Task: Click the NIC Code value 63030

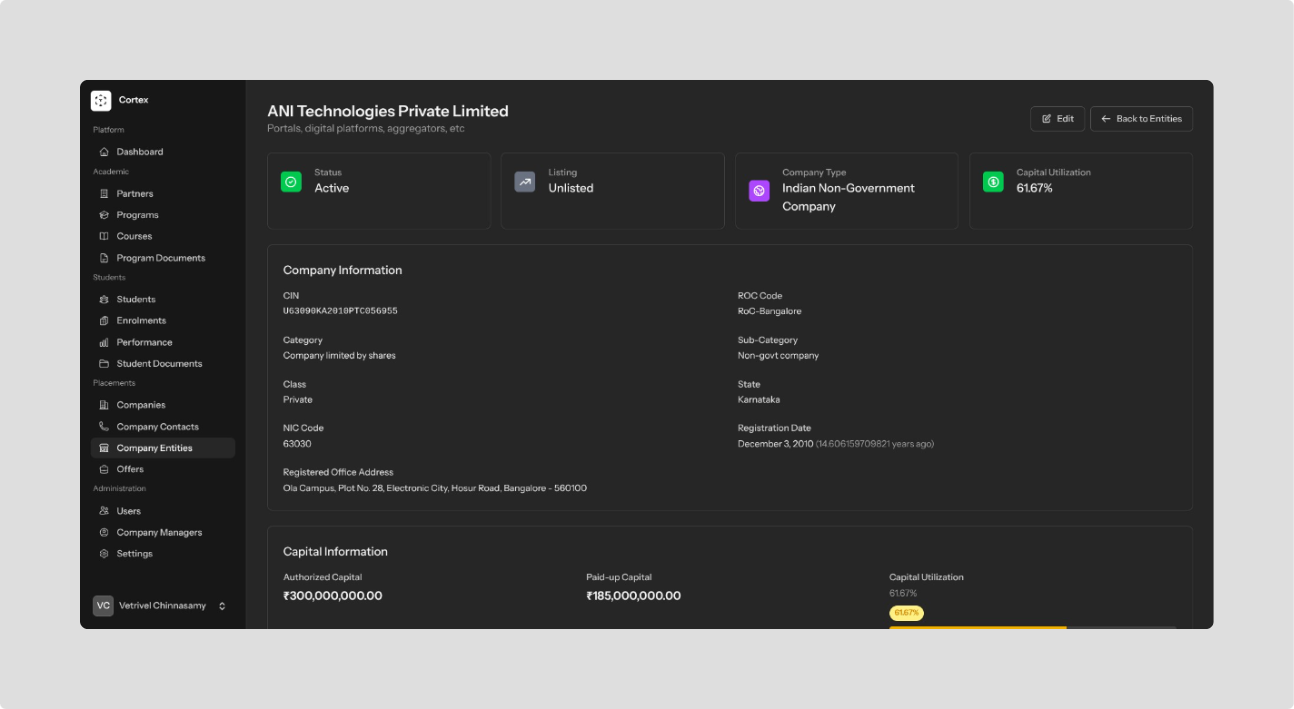Action: pyautogui.click(x=297, y=443)
